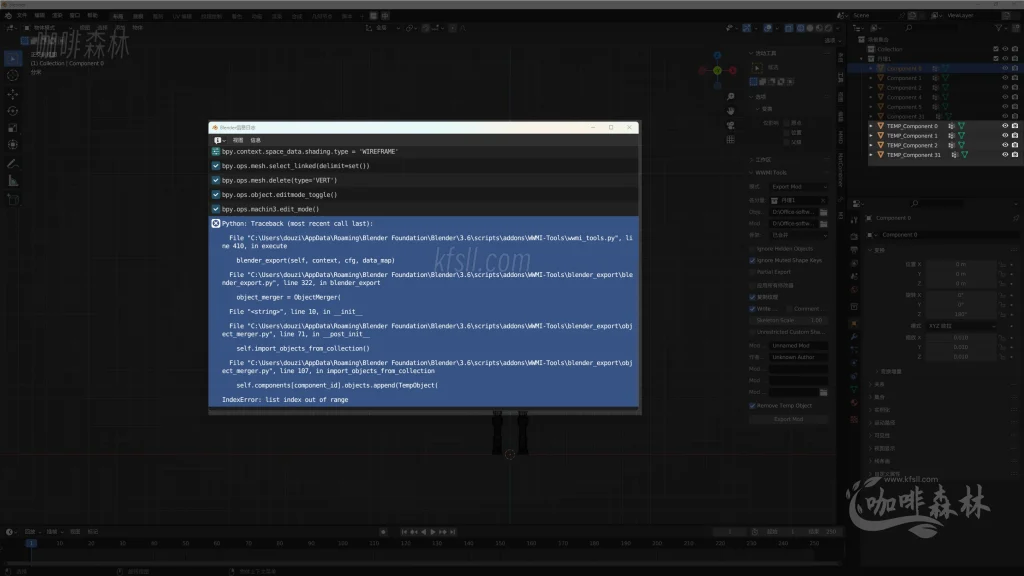Viewport: 1024px width, 576px height.
Task: Click the Unnamed Mod name field
Action: coord(798,345)
